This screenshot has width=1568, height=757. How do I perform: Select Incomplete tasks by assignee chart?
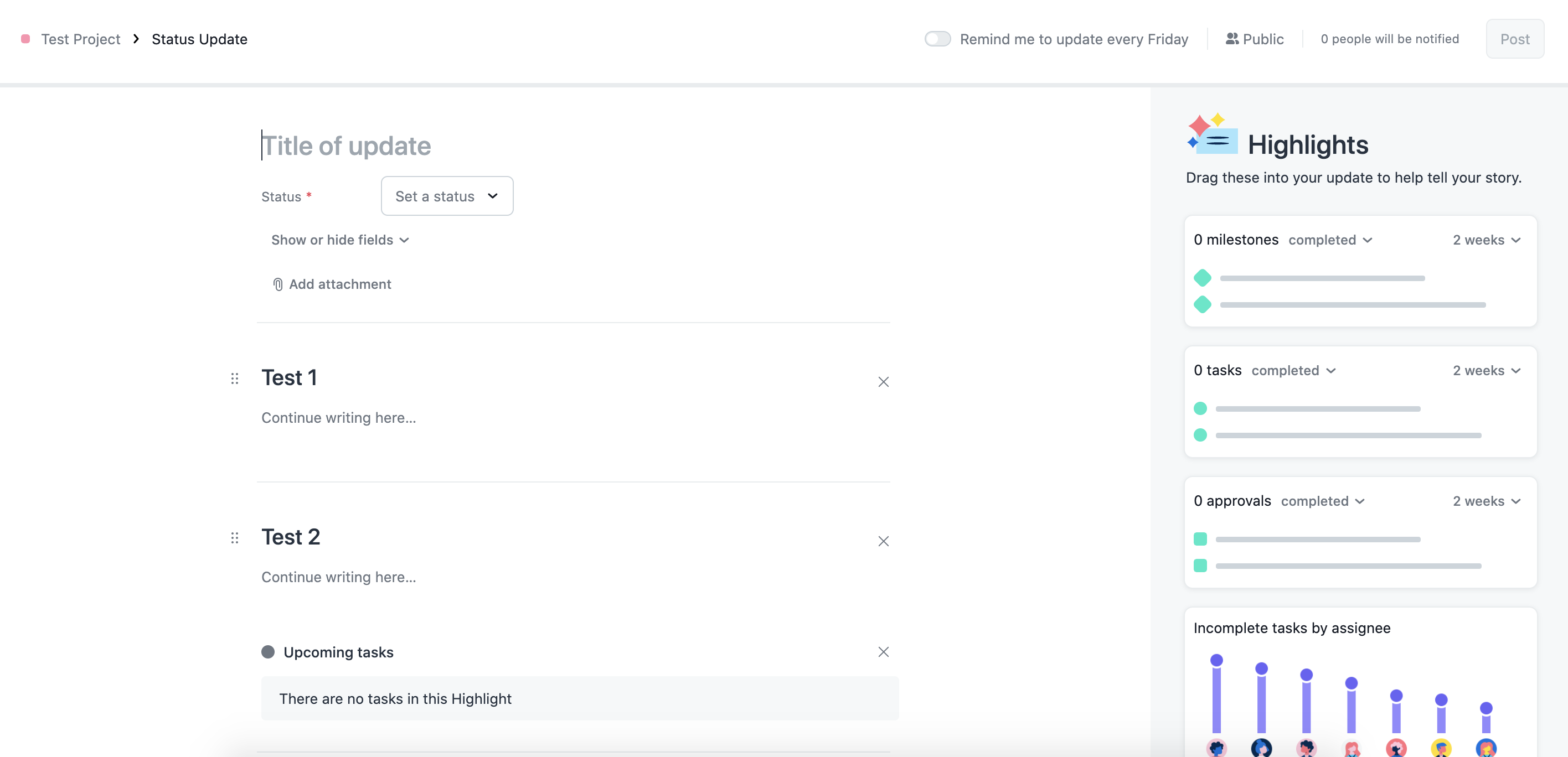[x=1360, y=683]
